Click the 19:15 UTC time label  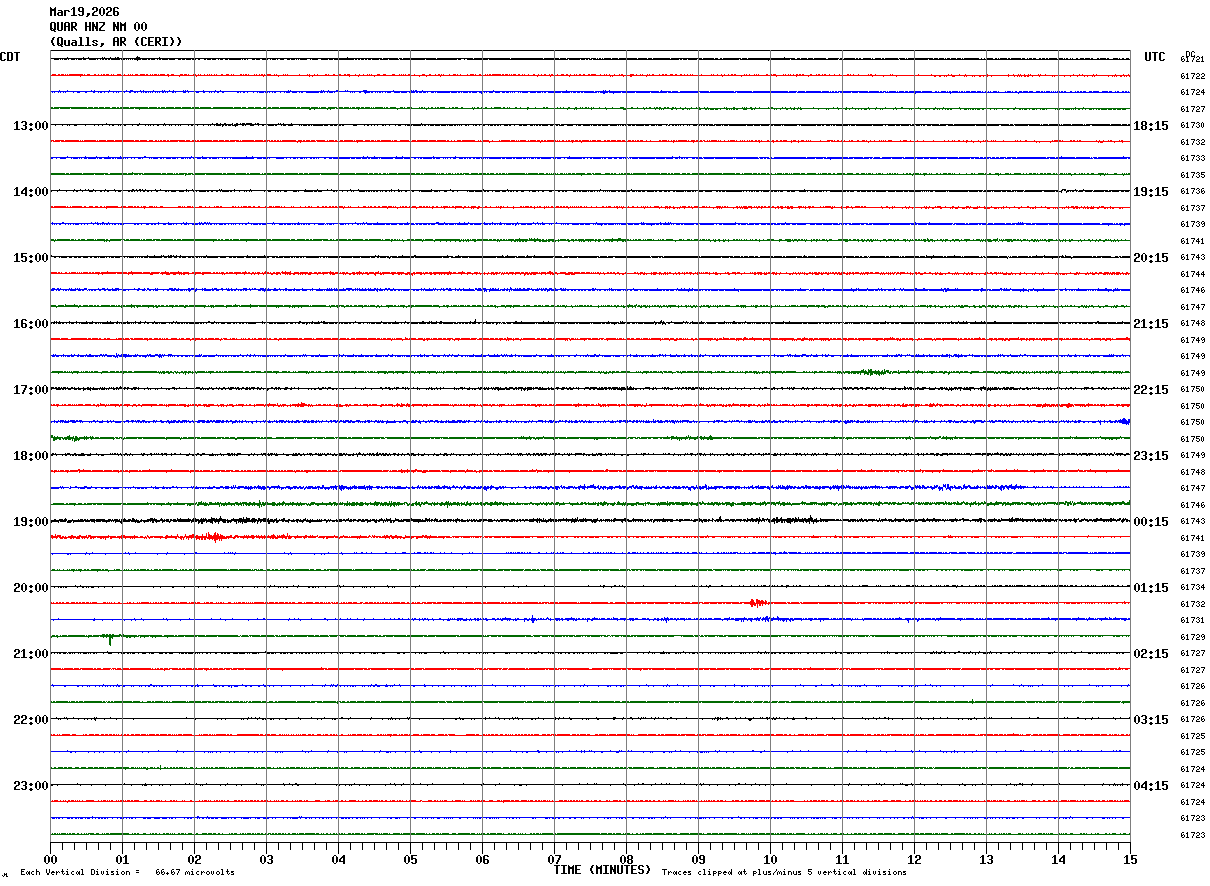tap(1151, 192)
